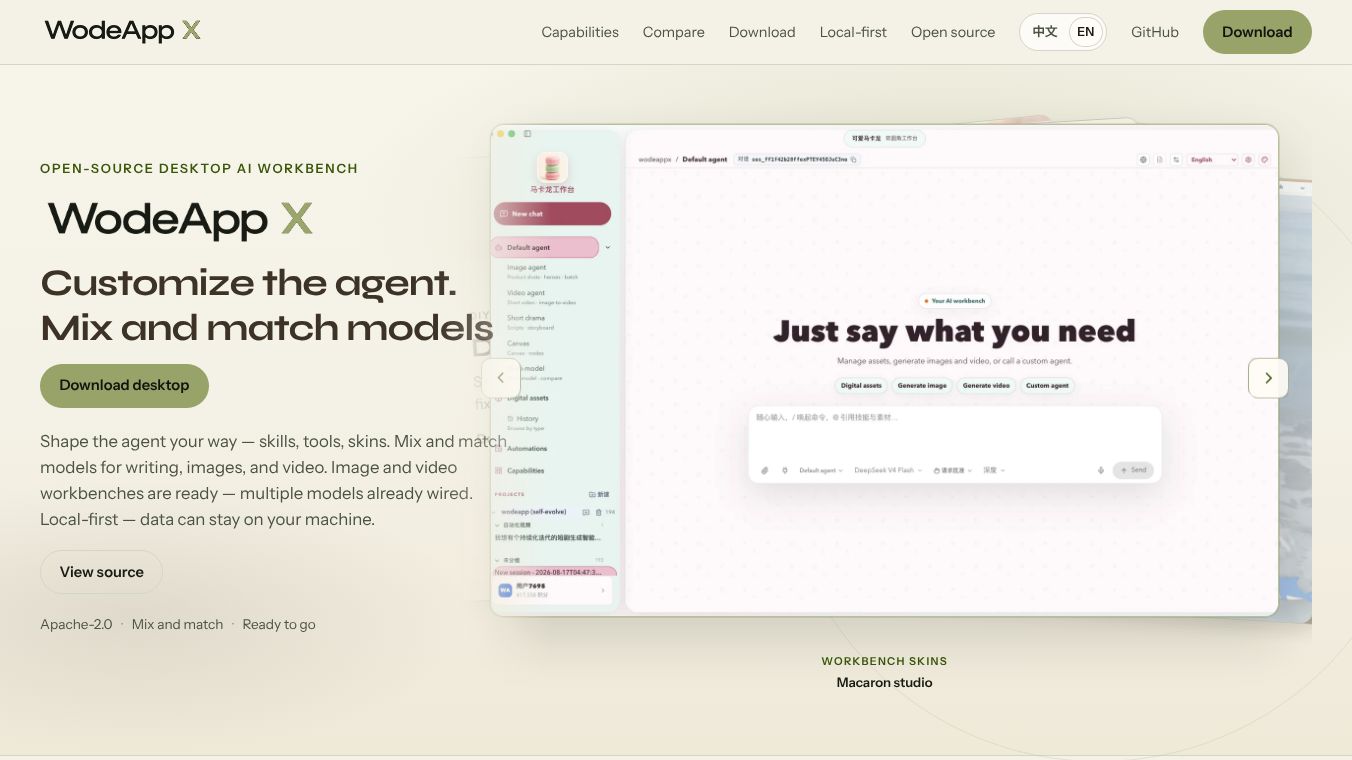Click the new-session icon on the wodeapp project row
1352x760 pixels.
pyautogui.click(x=586, y=512)
